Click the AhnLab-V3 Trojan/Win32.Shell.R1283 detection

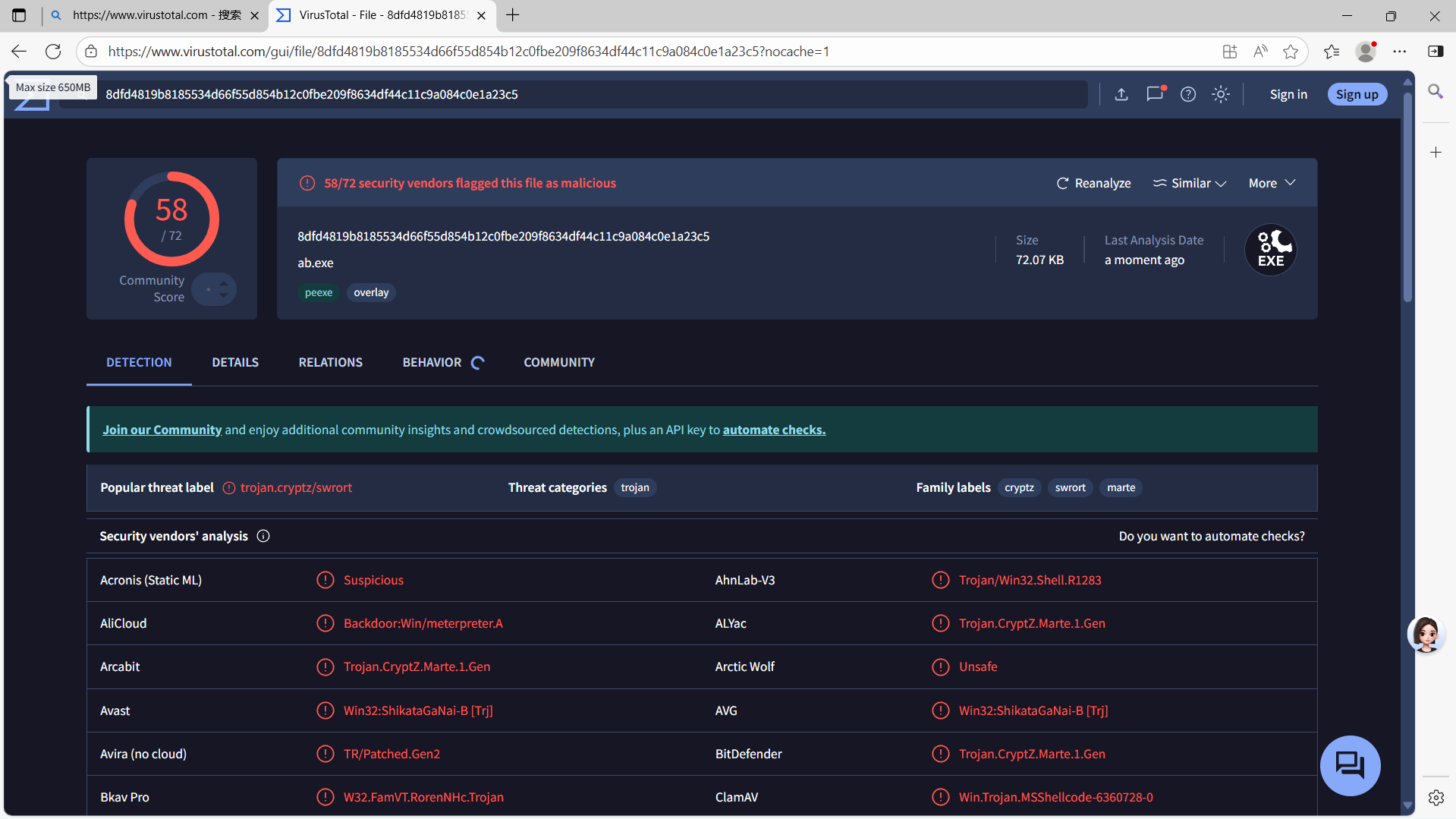(1030, 580)
